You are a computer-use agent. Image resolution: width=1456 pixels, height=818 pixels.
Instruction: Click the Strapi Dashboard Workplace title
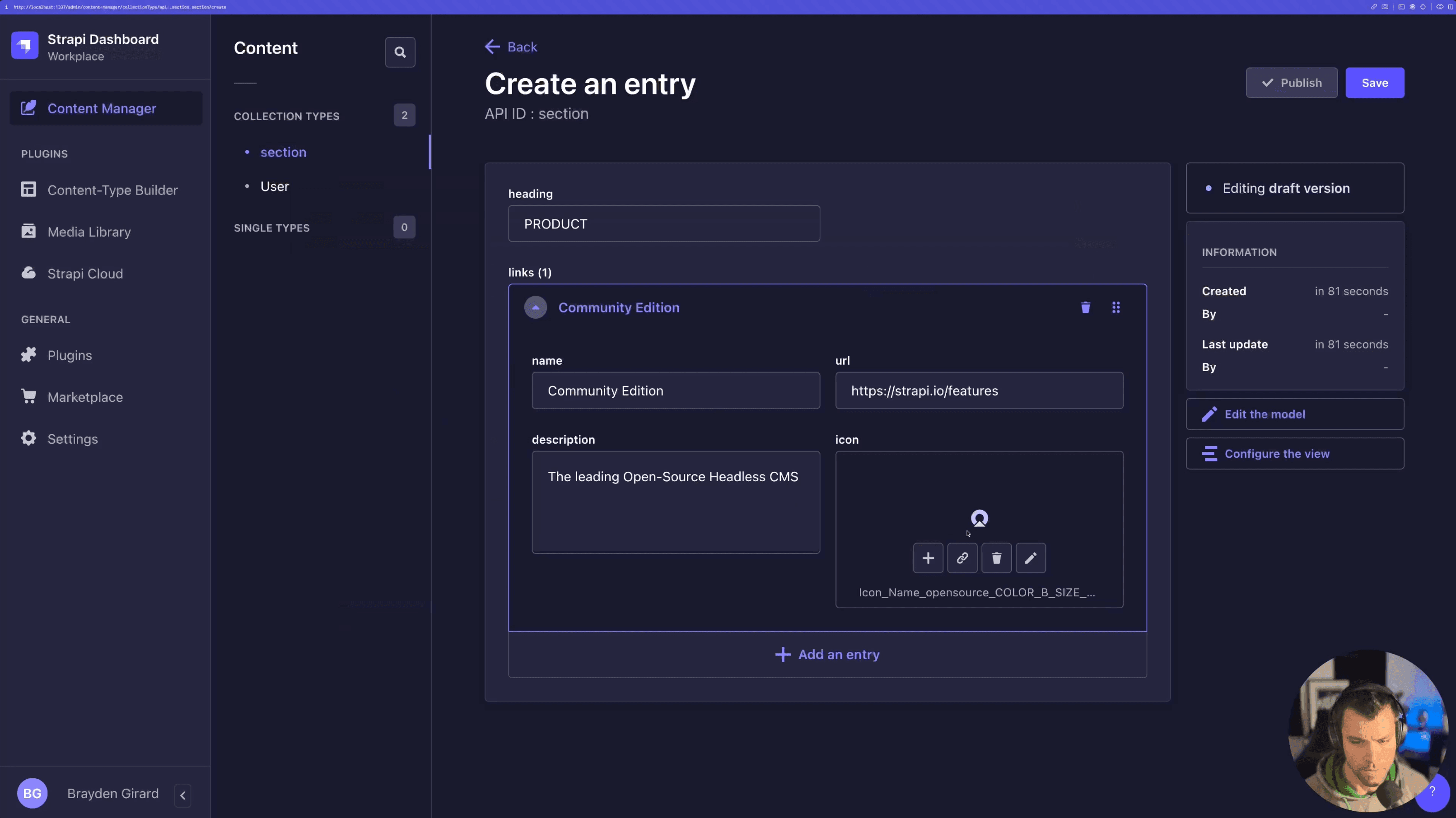point(103,47)
